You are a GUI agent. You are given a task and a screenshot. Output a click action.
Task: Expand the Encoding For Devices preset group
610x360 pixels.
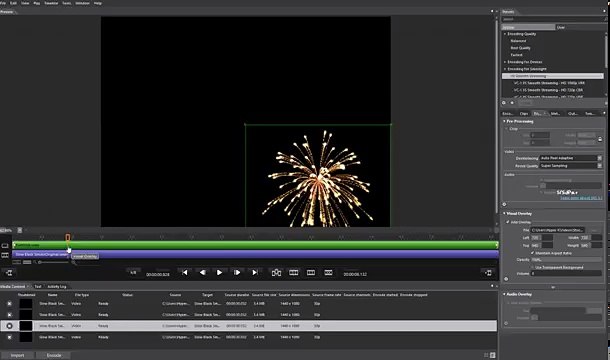coord(505,62)
